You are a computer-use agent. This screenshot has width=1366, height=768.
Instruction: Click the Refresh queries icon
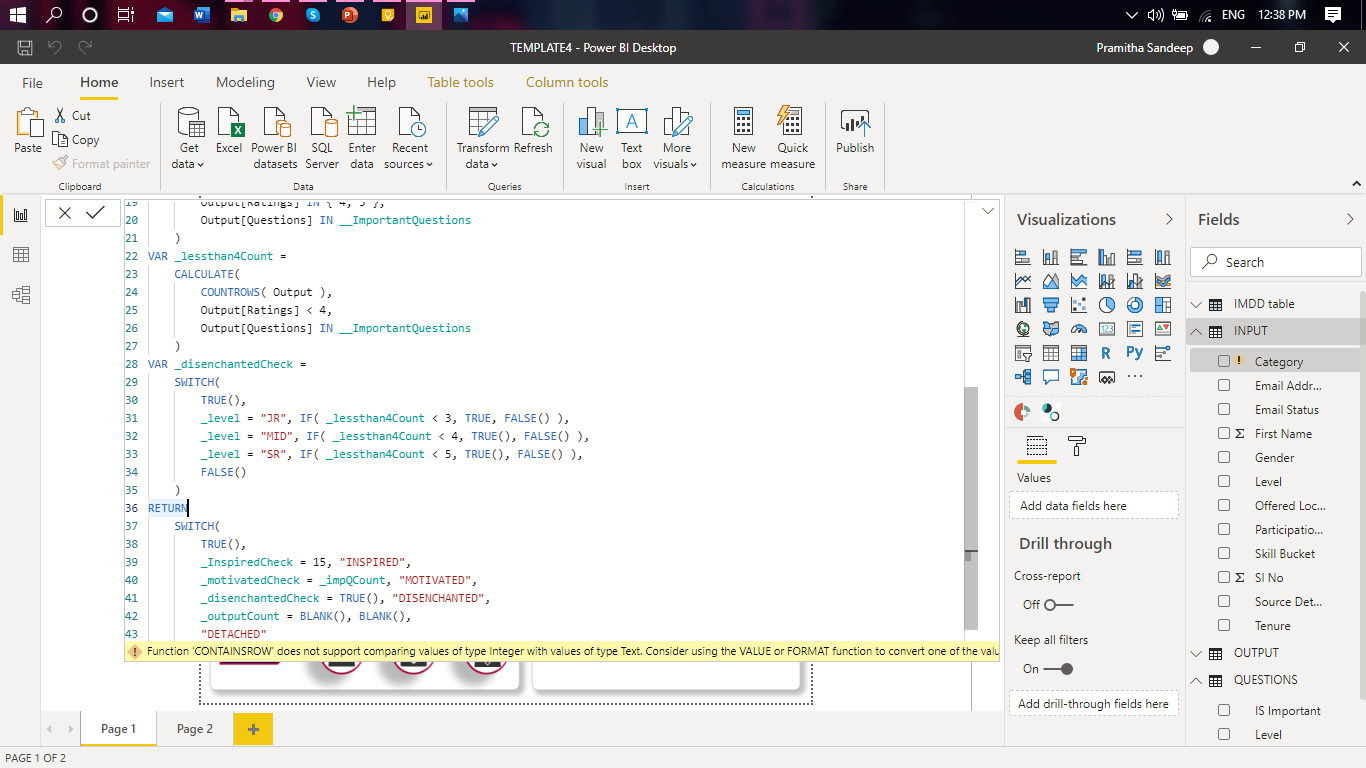point(533,131)
